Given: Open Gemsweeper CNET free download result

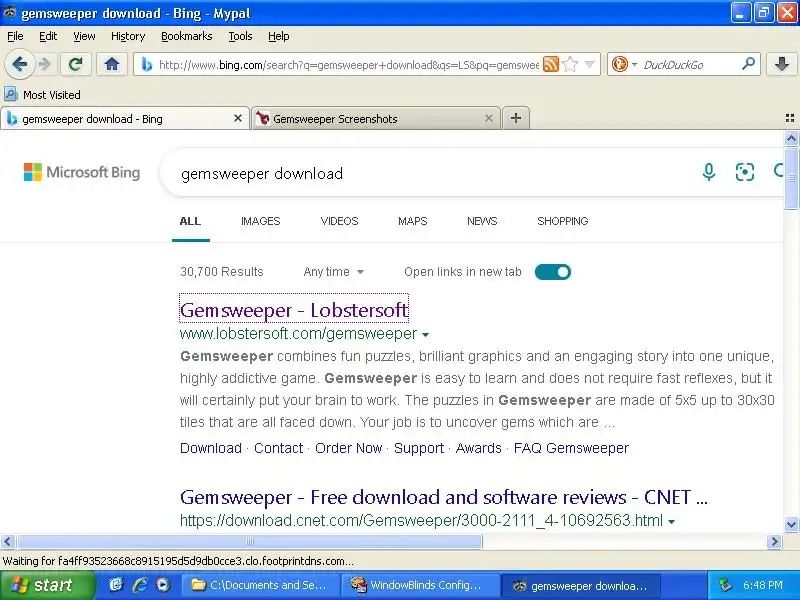Looking at the screenshot, I should (444, 497).
